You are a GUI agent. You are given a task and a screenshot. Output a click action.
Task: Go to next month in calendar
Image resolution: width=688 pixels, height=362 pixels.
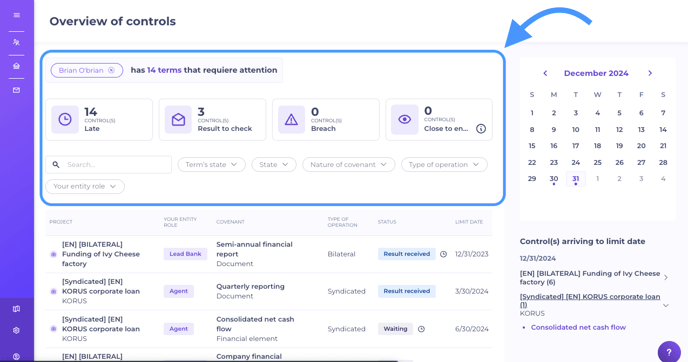650,73
